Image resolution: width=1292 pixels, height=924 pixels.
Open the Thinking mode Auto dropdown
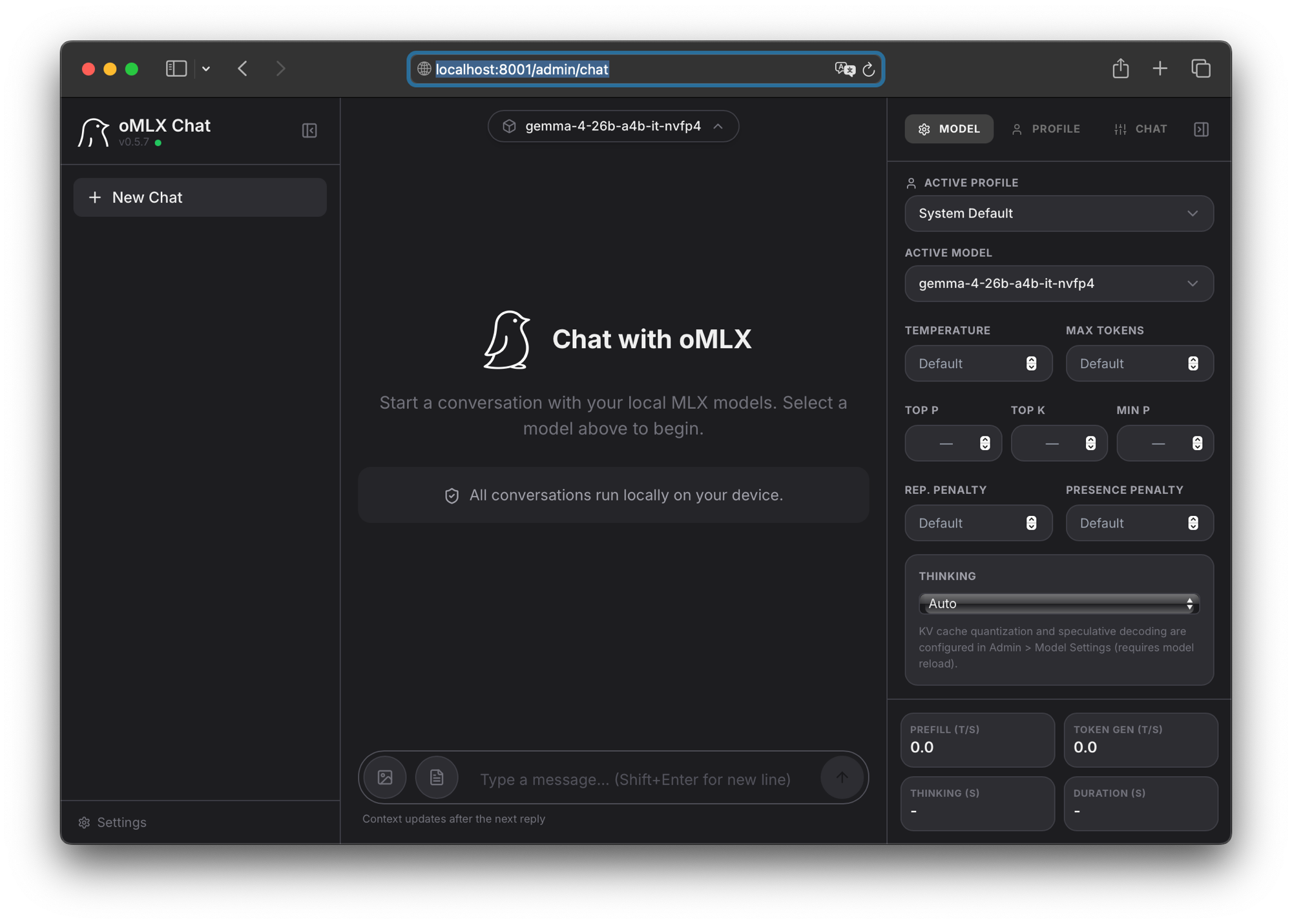[1059, 604]
